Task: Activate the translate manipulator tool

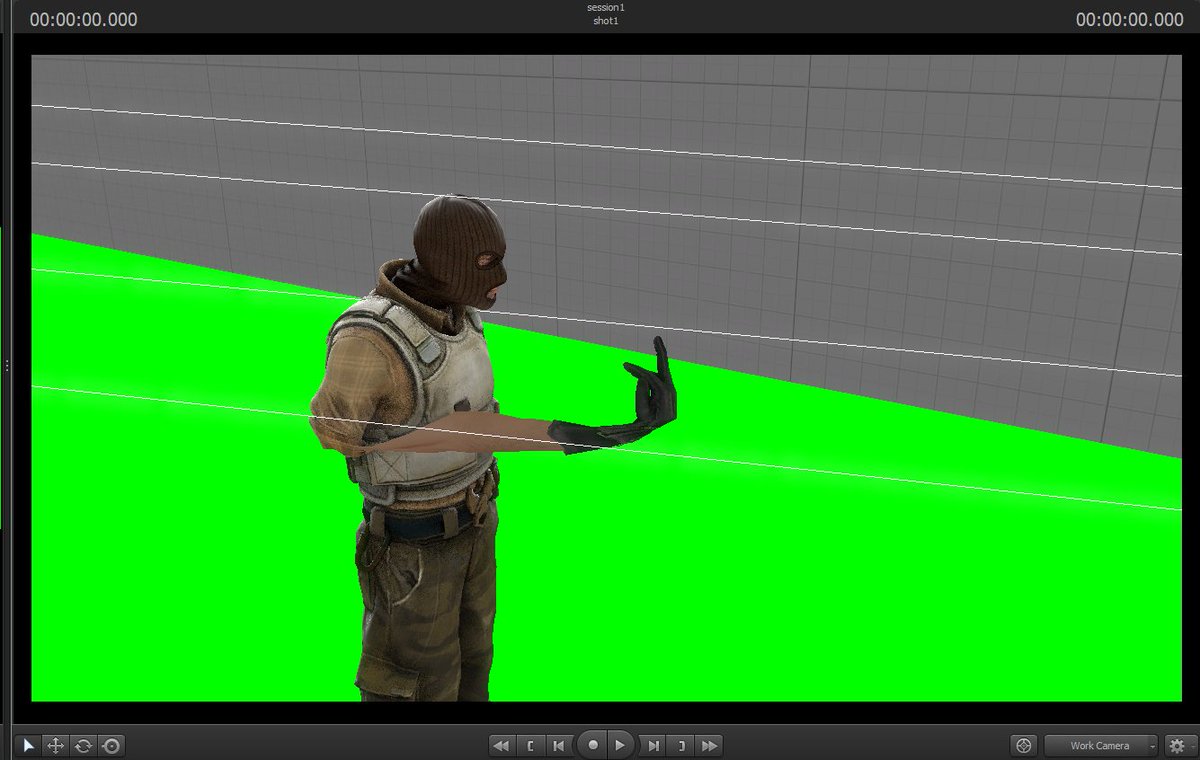Action: pyautogui.click(x=55, y=745)
